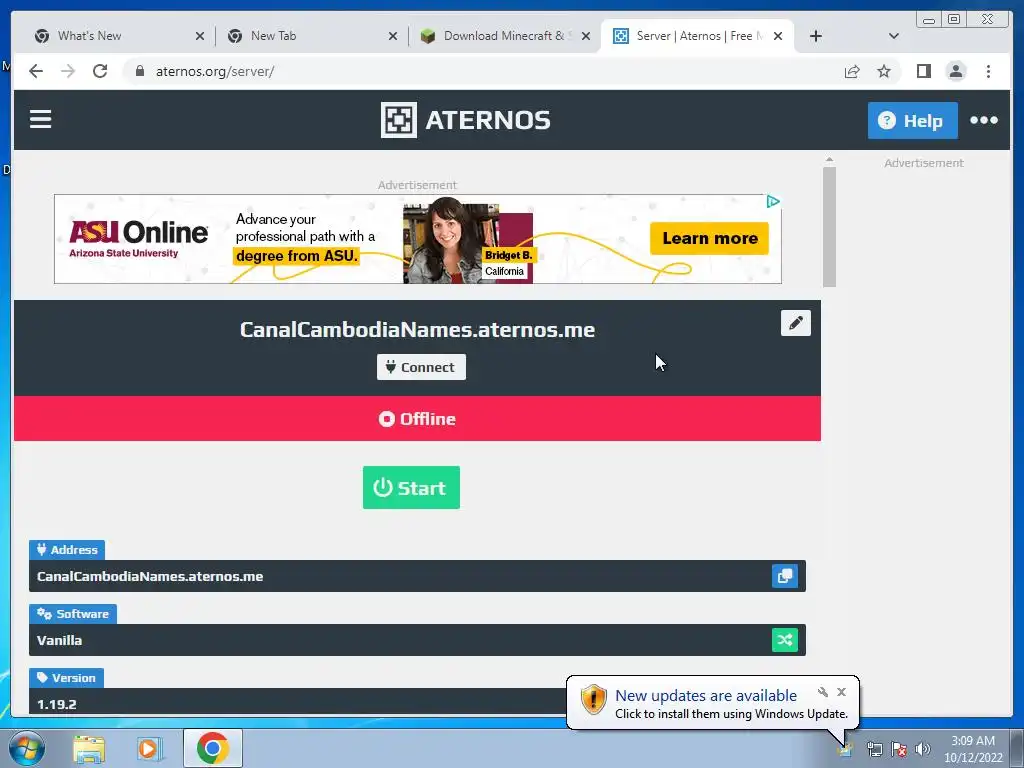Image resolution: width=1024 pixels, height=768 pixels.
Task: Open the Chrome profile icon
Action: click(956, 71)
